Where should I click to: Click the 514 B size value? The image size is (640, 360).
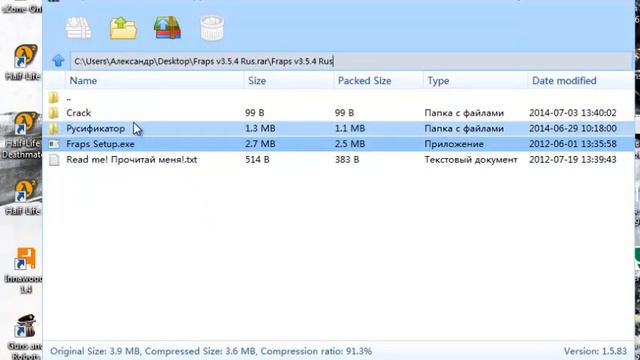[x=257, y=159]
